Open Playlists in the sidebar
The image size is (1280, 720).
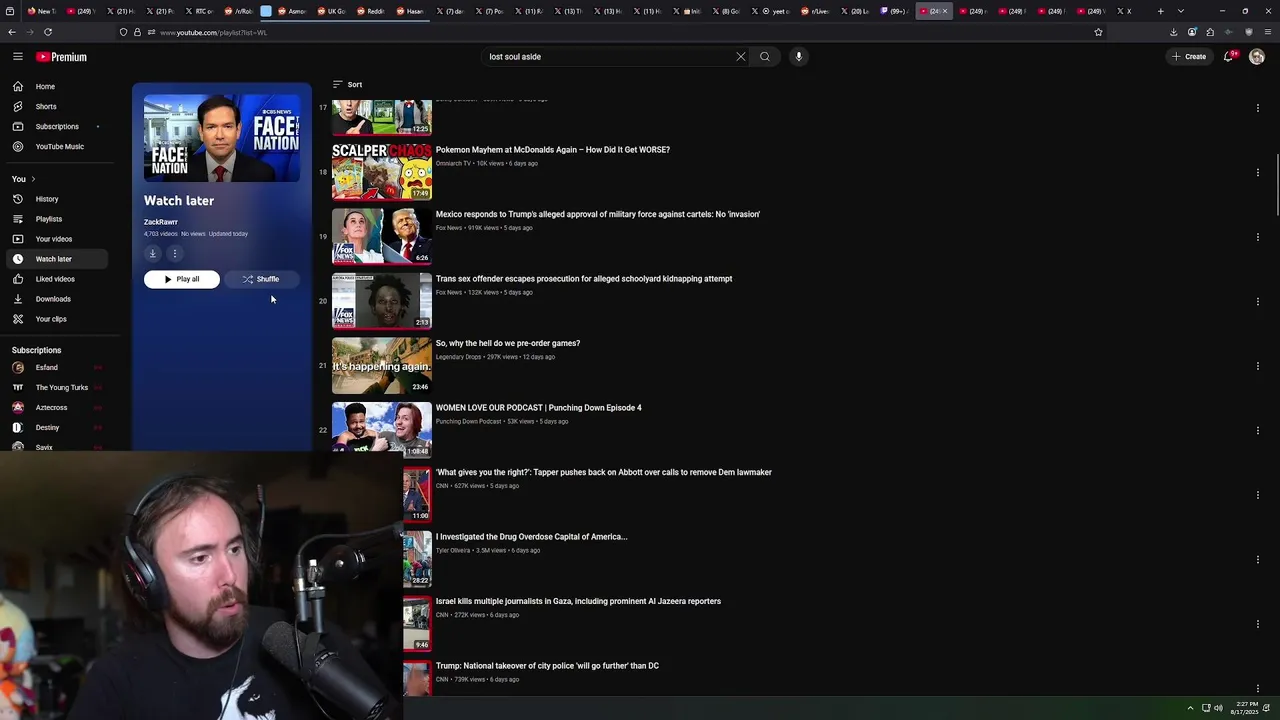pyautogui.click(x=57, y=219)
